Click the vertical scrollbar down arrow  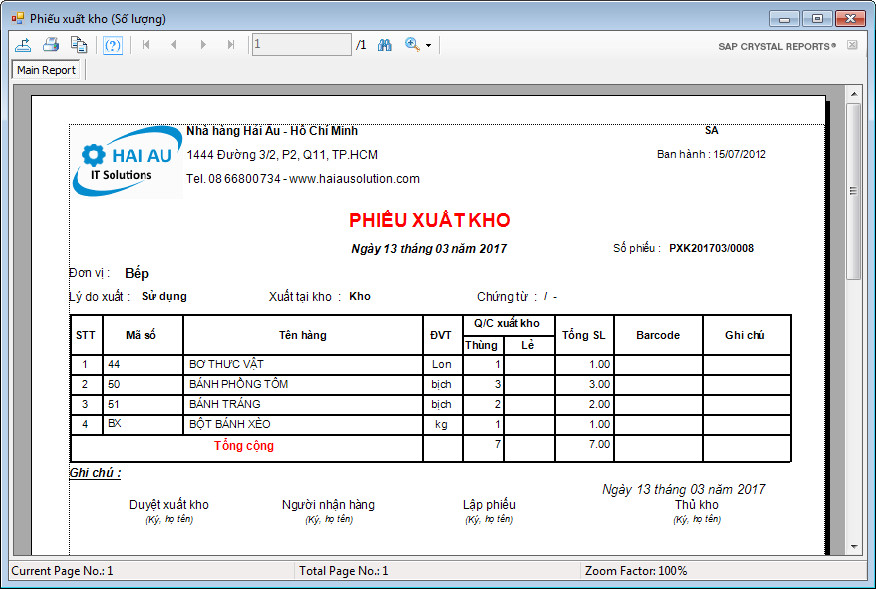pyautogui.click(x=853, y=547)
